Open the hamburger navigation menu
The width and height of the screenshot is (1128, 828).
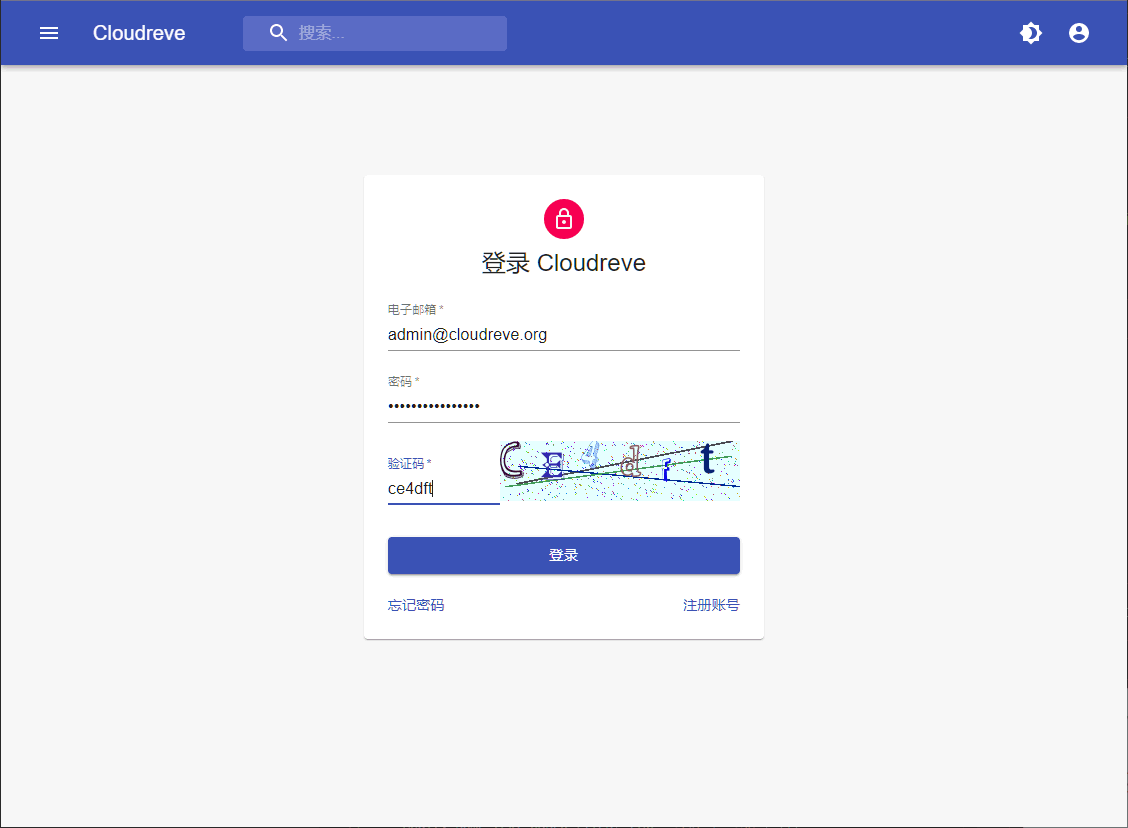point(49,33)
